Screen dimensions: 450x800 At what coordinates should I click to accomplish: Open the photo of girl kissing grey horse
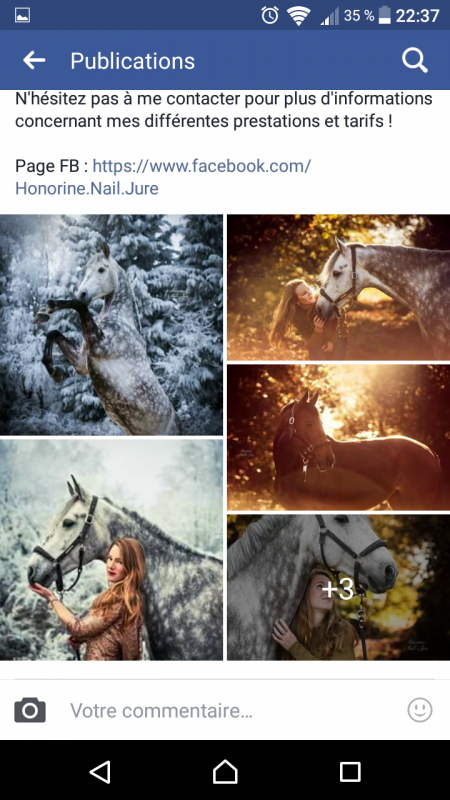click(x=338, y=287)
